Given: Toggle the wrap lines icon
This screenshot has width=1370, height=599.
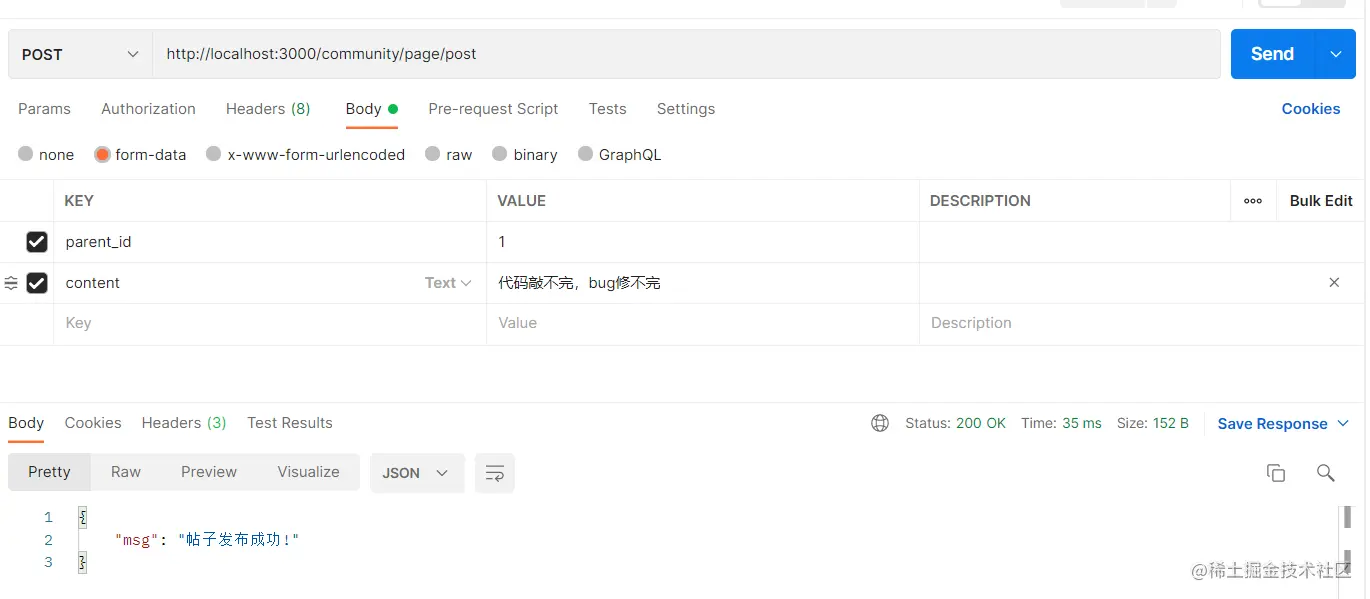Looking at the screenshot, I should coord(495,473).
